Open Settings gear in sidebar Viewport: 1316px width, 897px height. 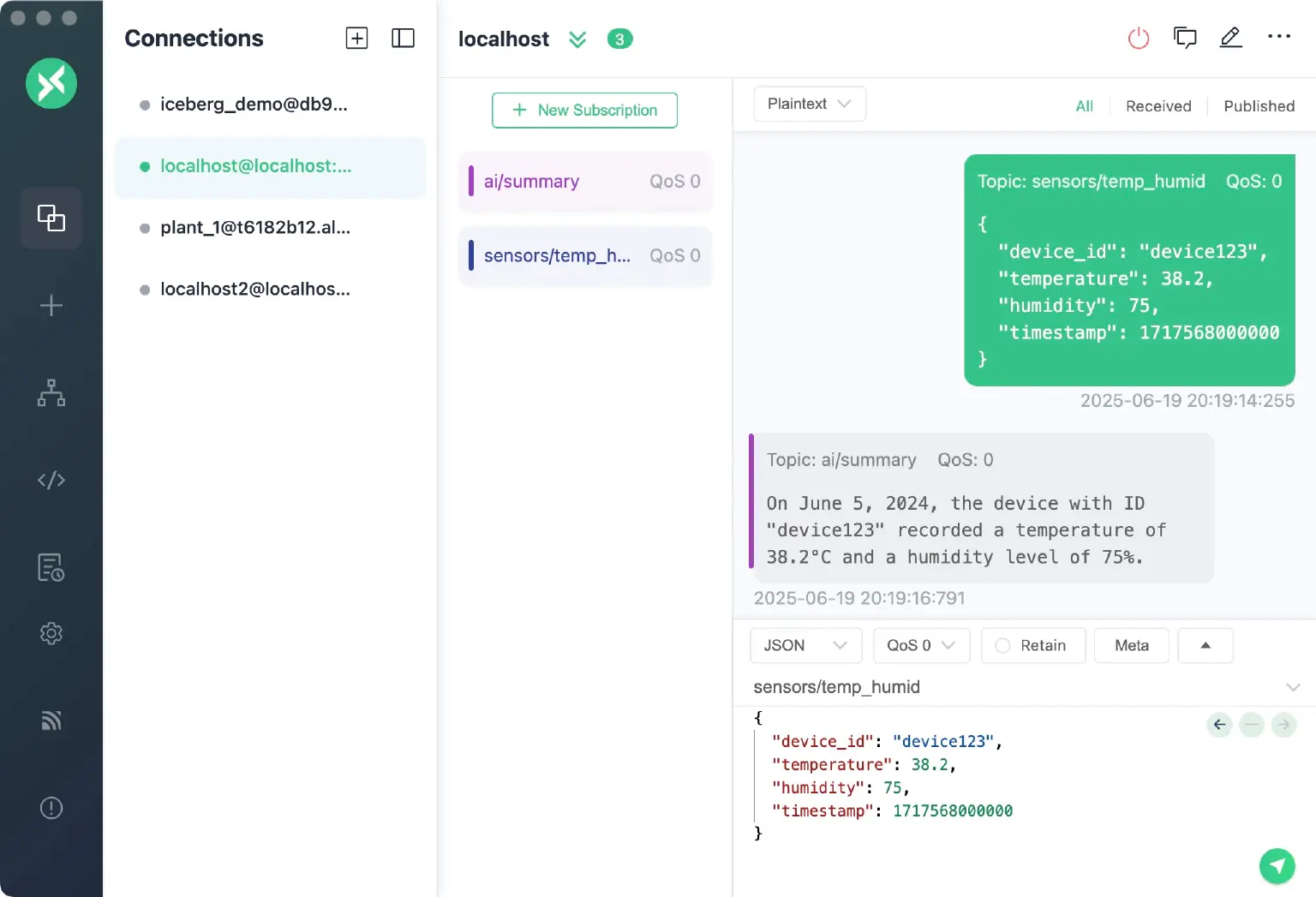(x=51, y=633)
